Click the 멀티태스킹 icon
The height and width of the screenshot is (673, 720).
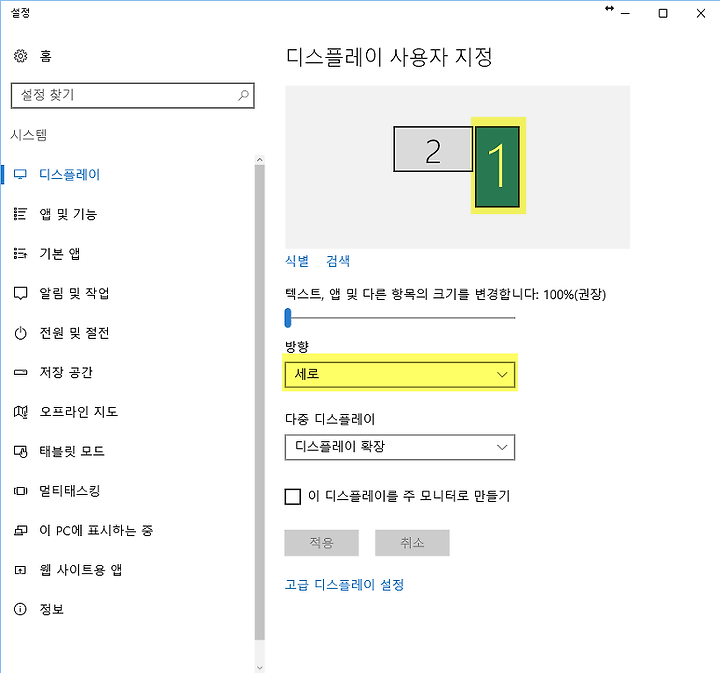click(x=20, y=491)
